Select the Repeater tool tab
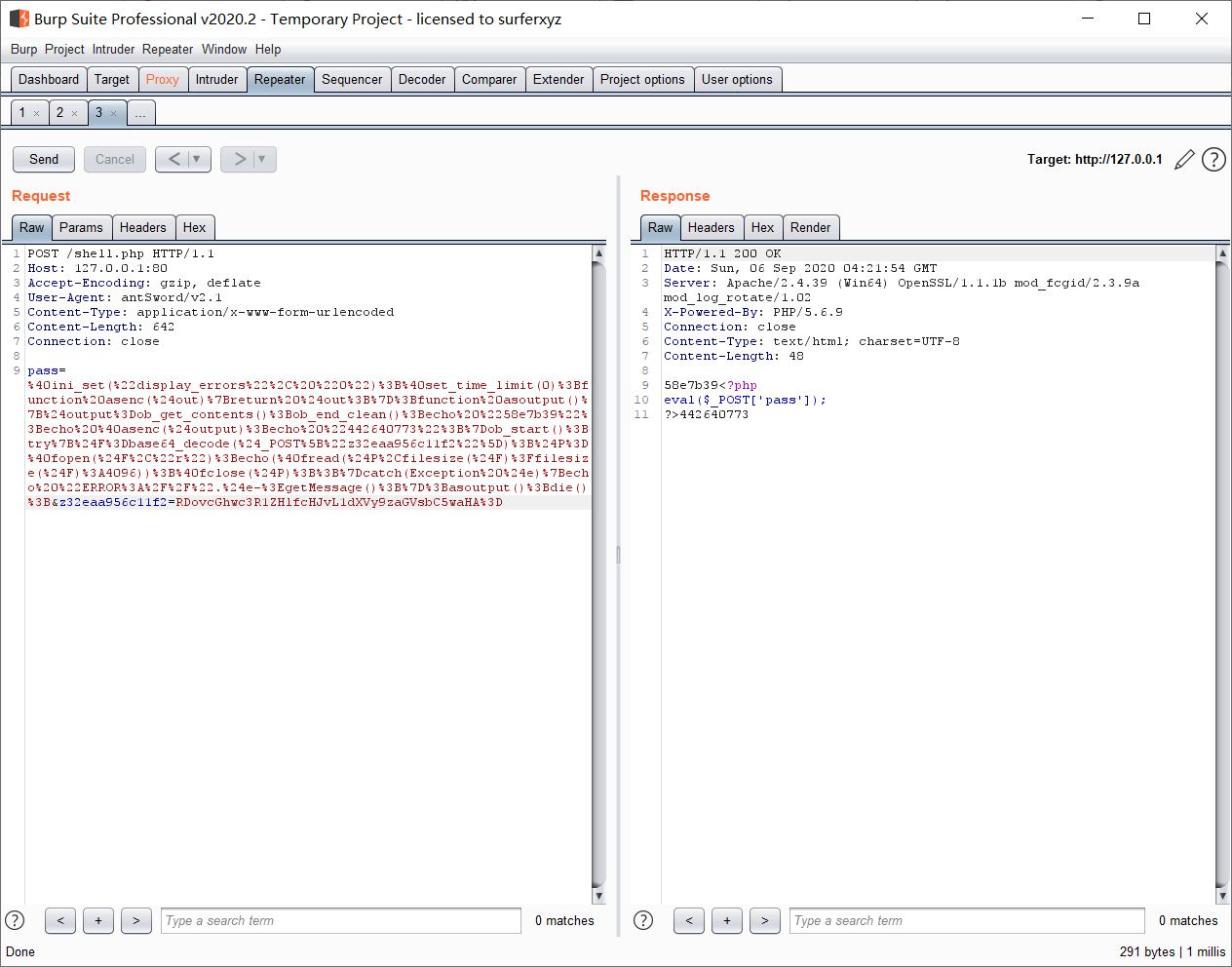 click(x=280, y=80)
